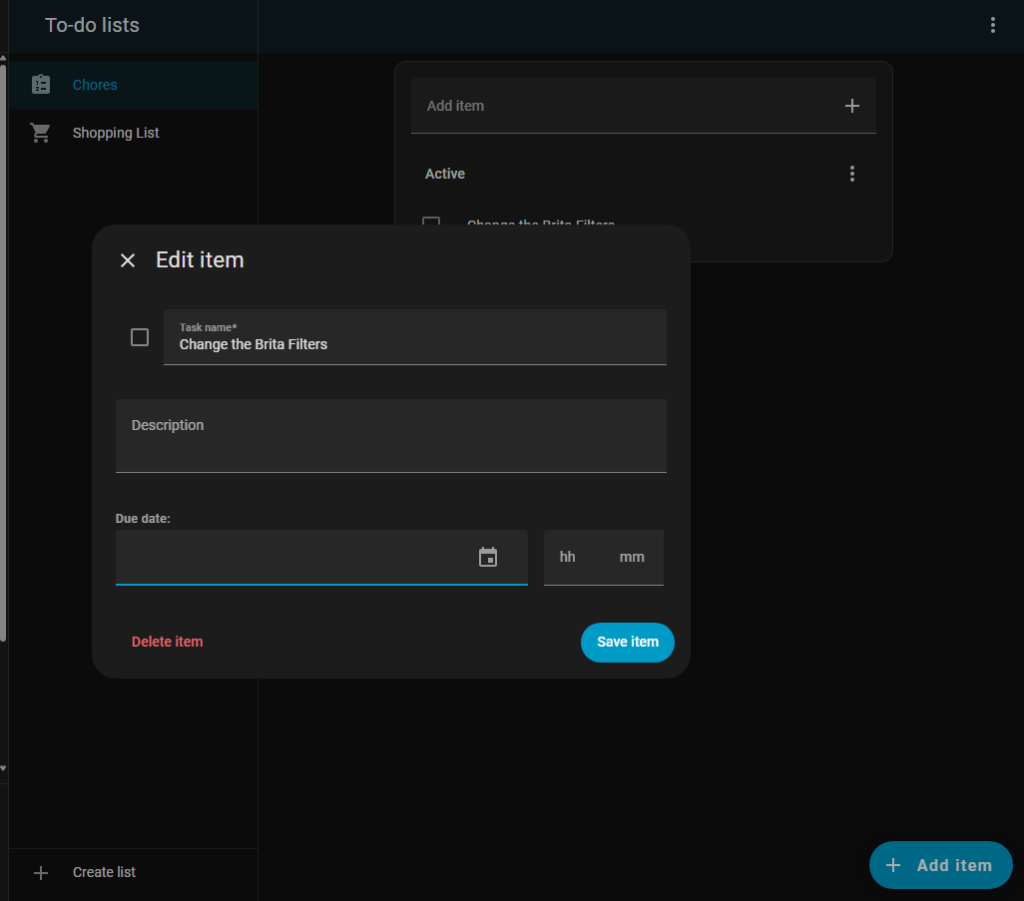1024x901 pixels.
Task: Click the Shopping List cart icon
Action: coord(41,133)
